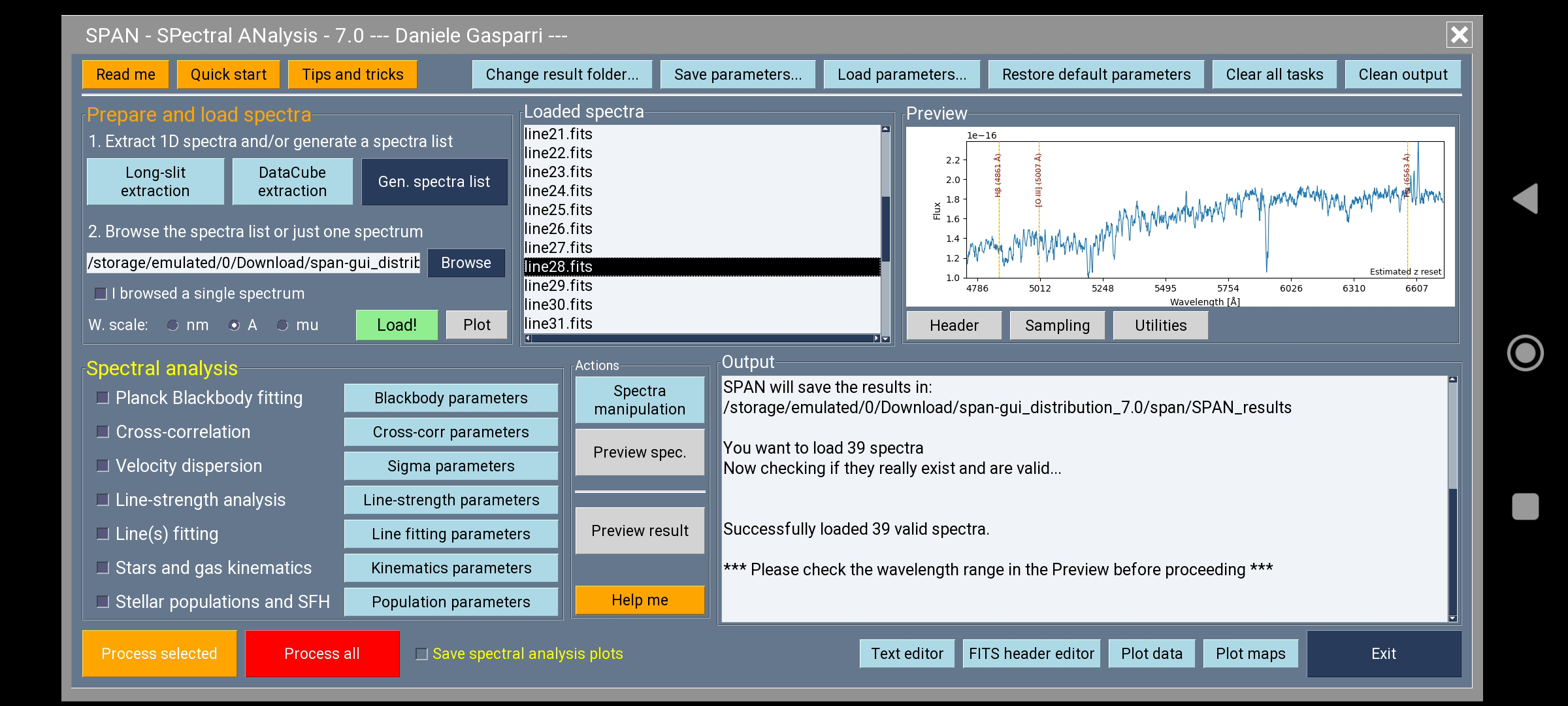Select nm wavelength scale radio
The height and width of the screenshot is (706, 1568).
click(x=173, y=325)
